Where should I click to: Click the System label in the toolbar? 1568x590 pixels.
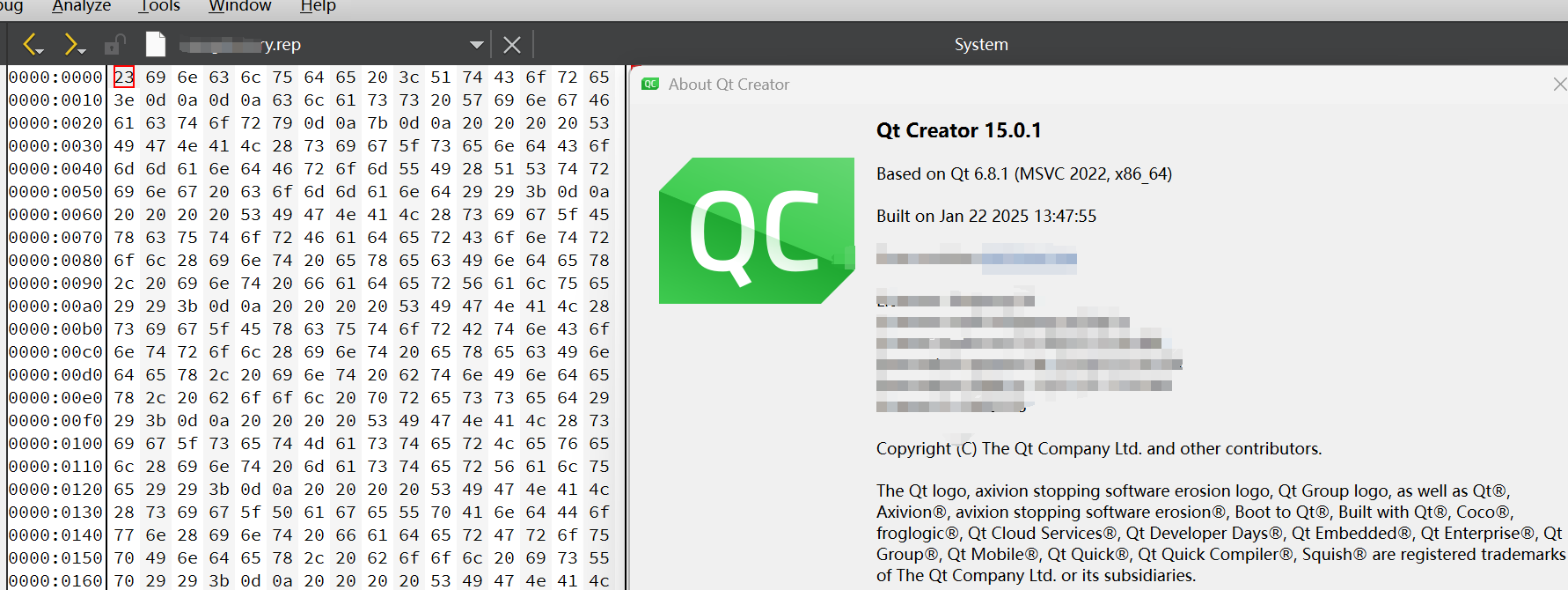point(981,45)
